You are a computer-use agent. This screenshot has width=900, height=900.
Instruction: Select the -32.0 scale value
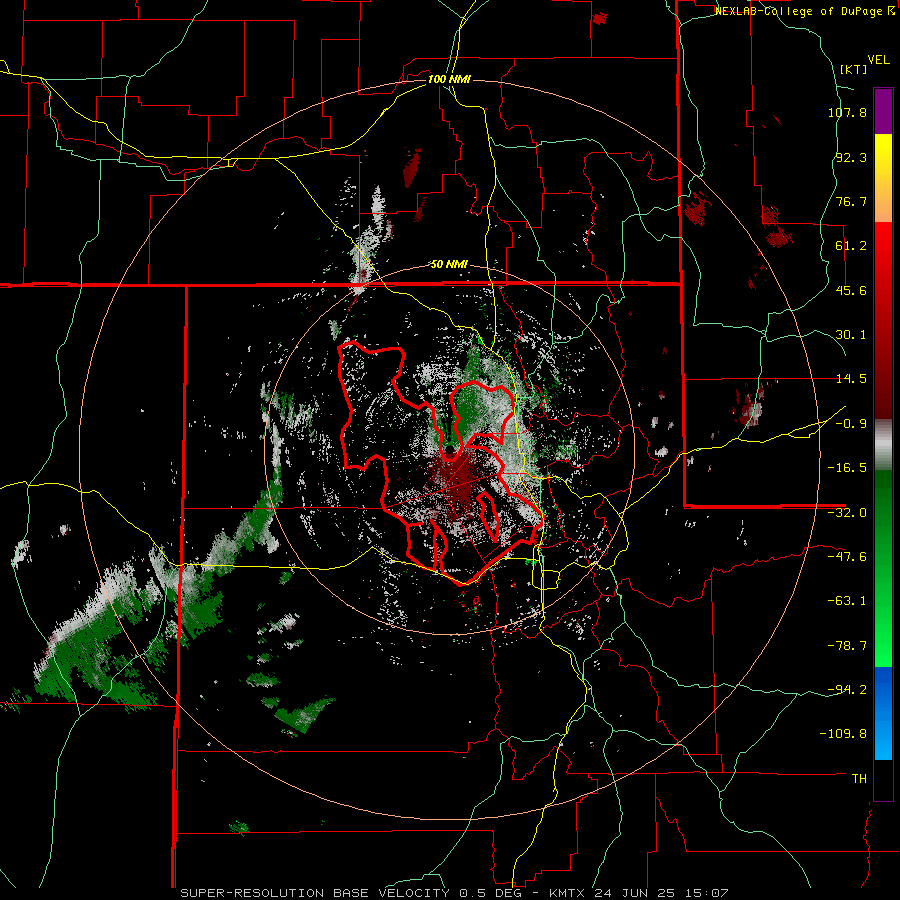tap(847, 513)
